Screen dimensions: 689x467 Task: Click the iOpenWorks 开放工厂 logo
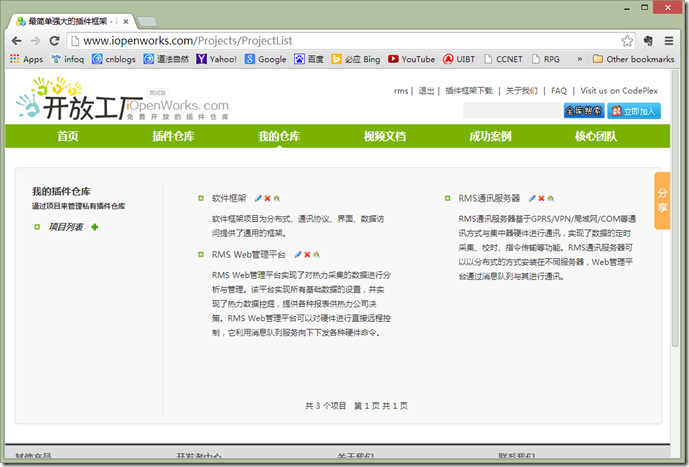[x=123, y=100]
